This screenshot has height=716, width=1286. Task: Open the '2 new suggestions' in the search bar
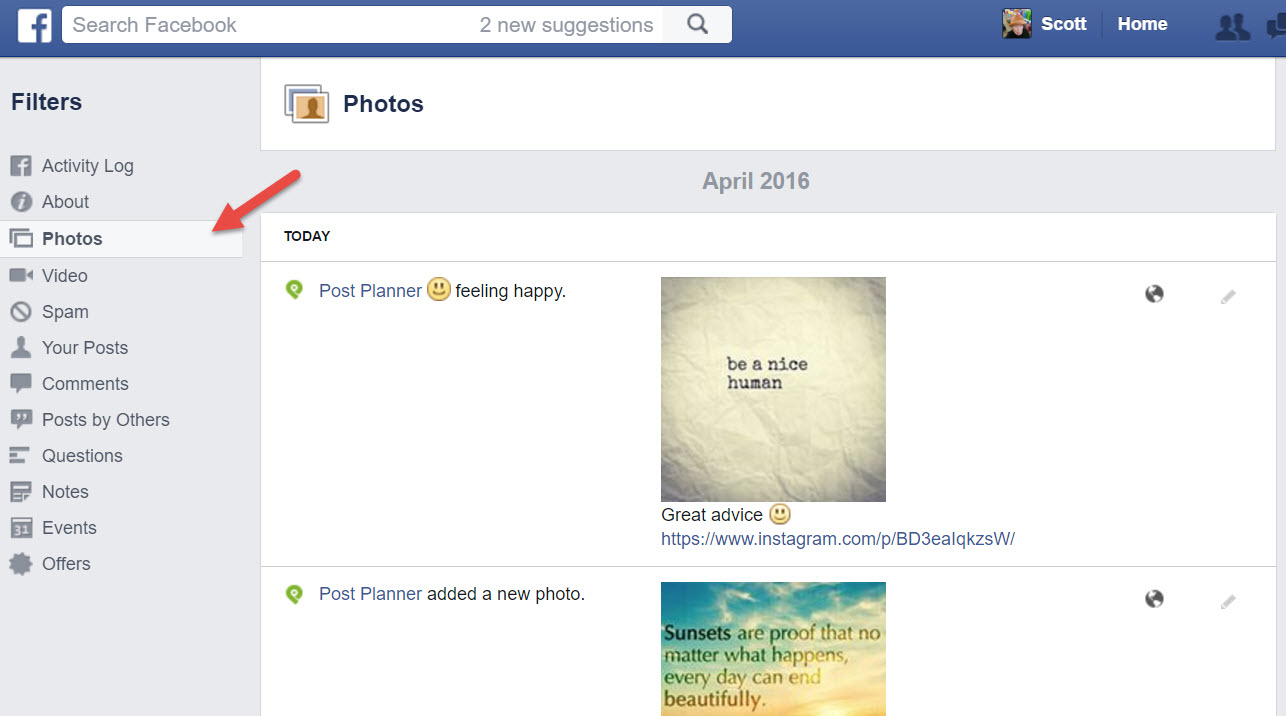566,24
